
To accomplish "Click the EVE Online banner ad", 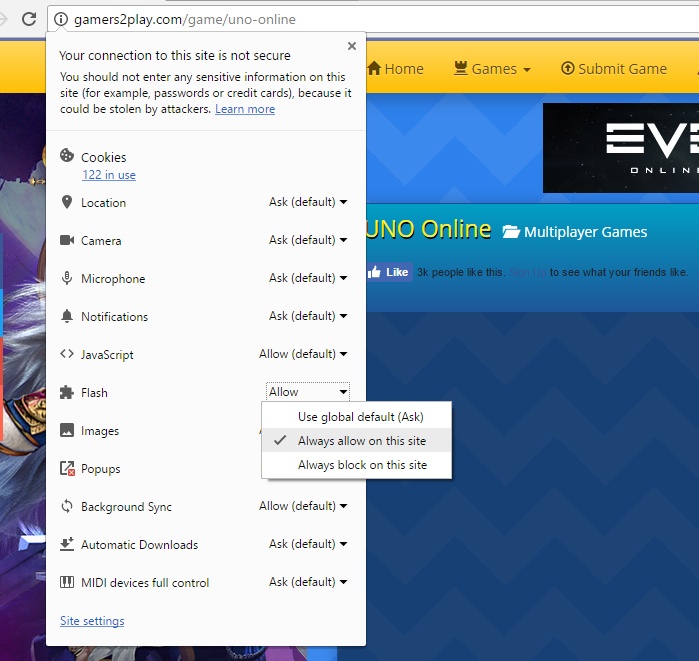I will [x=621, y=148].
